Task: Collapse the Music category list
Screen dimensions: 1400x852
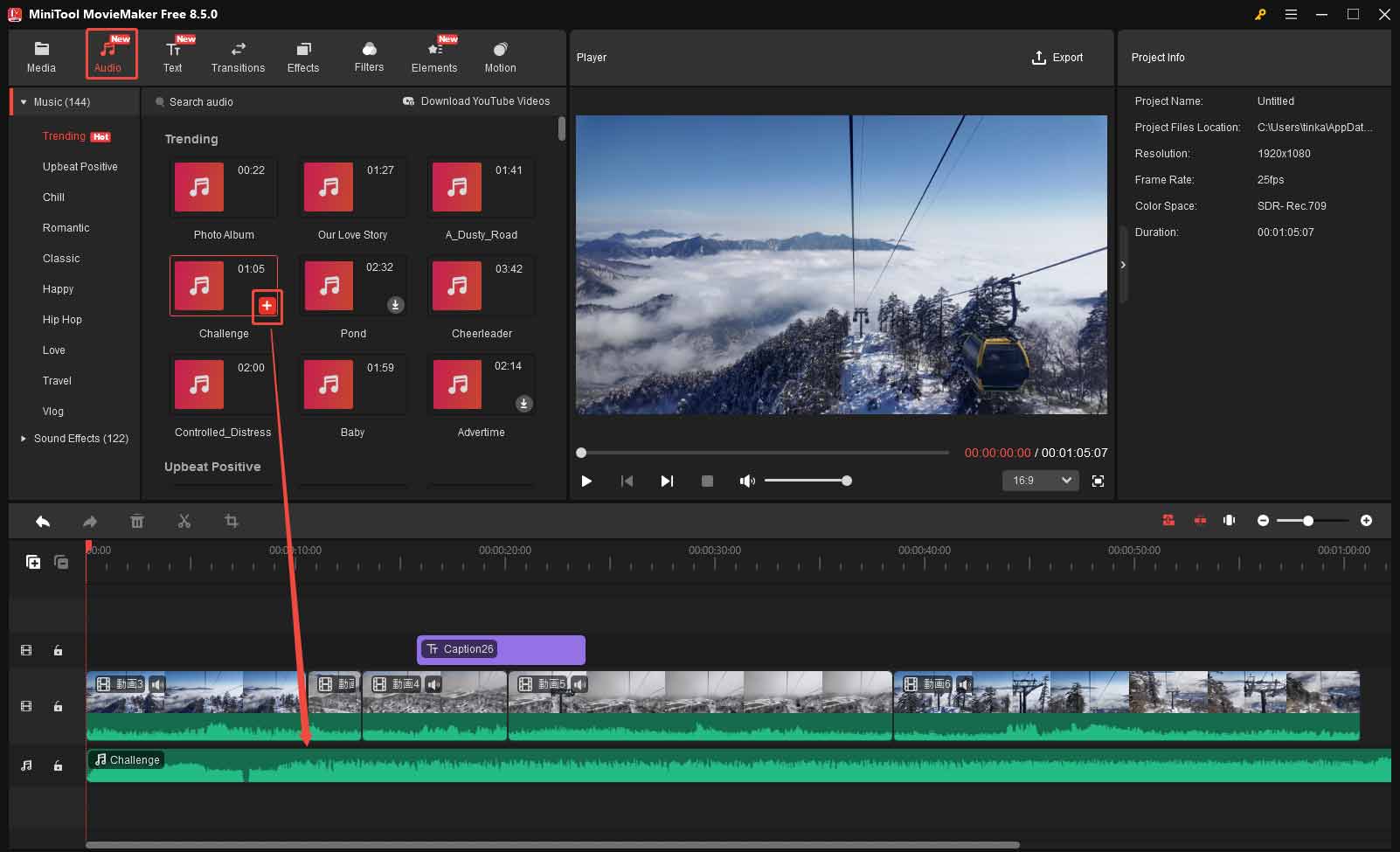Action: point(24,101)
